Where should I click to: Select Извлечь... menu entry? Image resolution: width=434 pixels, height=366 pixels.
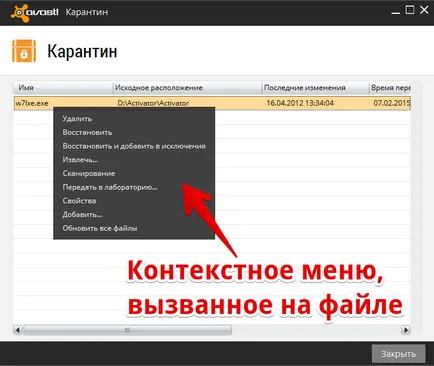[x=80, y=160]
